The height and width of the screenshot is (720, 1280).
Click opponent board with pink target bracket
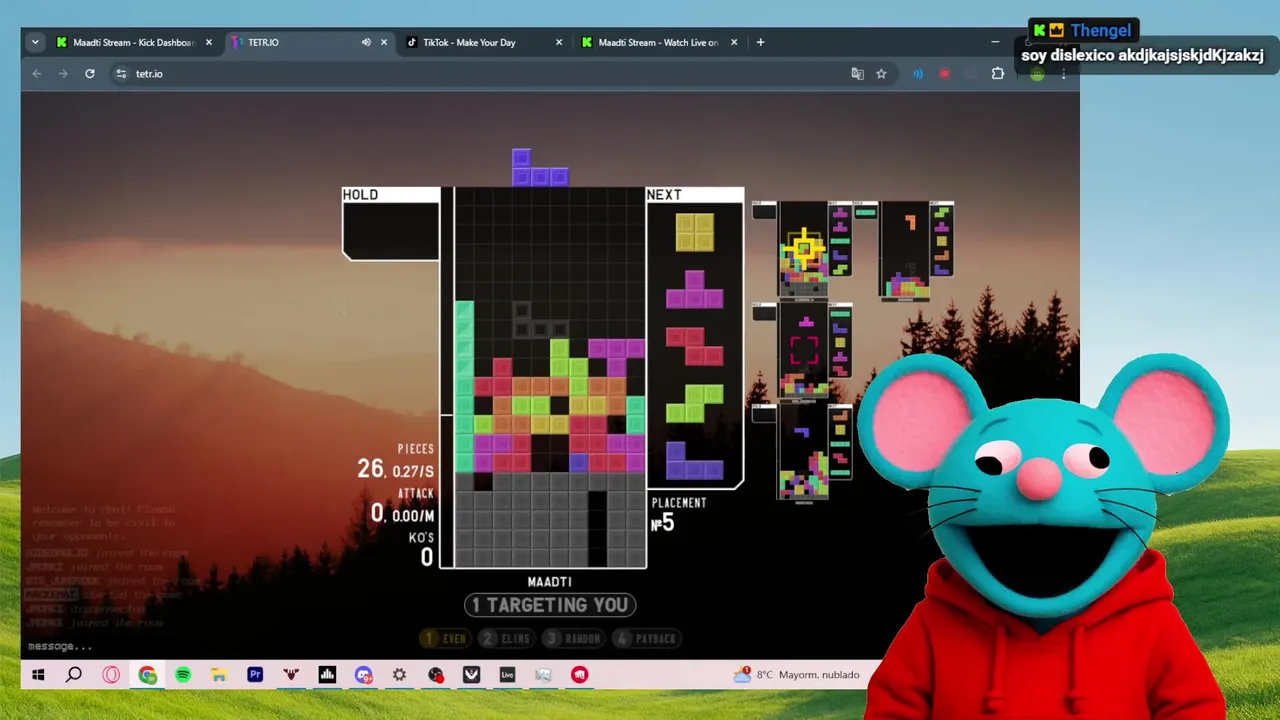[803, 350]
